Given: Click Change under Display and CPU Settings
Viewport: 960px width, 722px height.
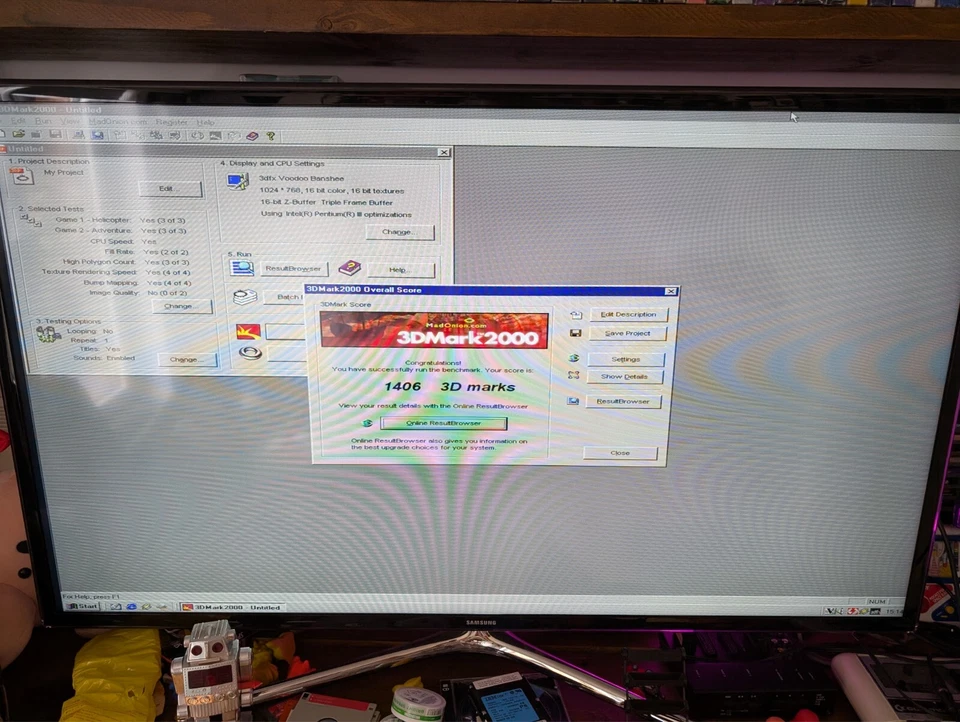Looking at the screenshot, I should (x=399, y=231).
